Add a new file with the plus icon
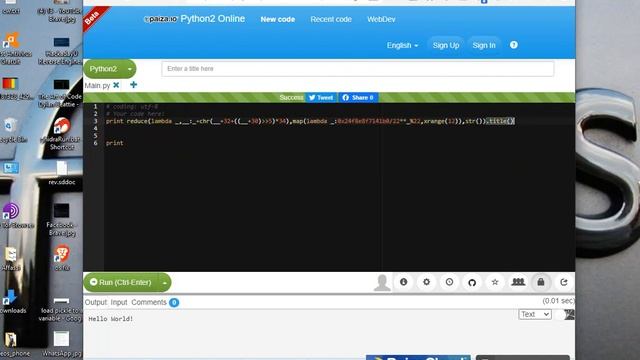Image resolution: width=640 pixels, height=360 pixels. click(133, 85)
